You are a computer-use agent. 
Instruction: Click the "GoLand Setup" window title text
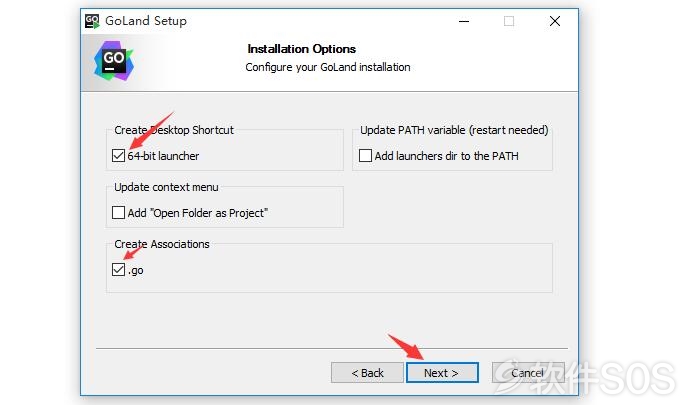(146, 21)
